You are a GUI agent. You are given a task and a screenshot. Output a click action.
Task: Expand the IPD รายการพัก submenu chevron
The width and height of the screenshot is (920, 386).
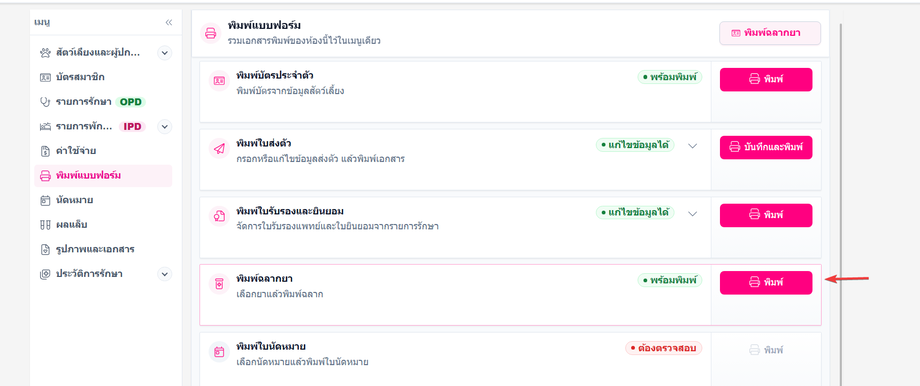[x=165, y=126]
